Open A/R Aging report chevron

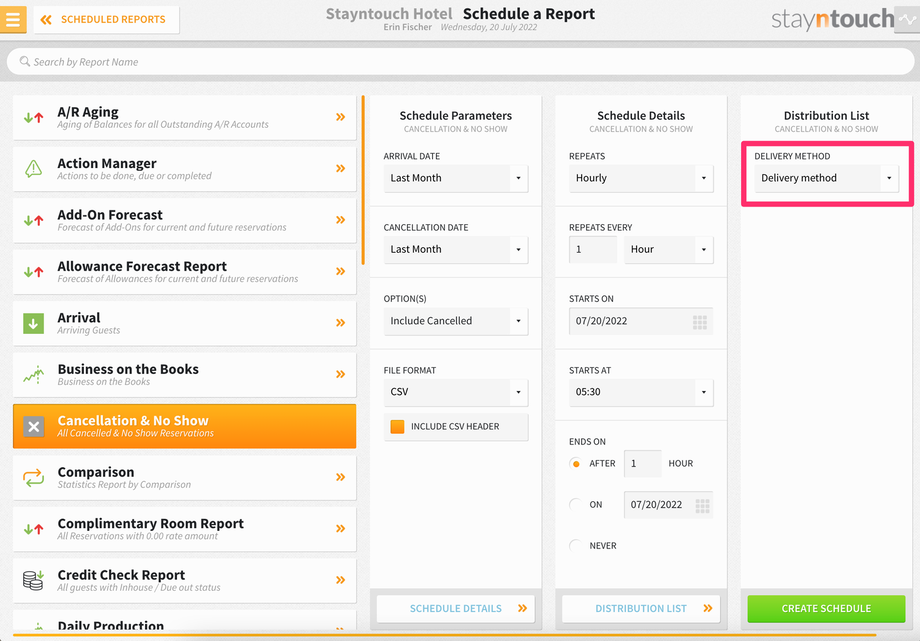[x=340, y=117]
